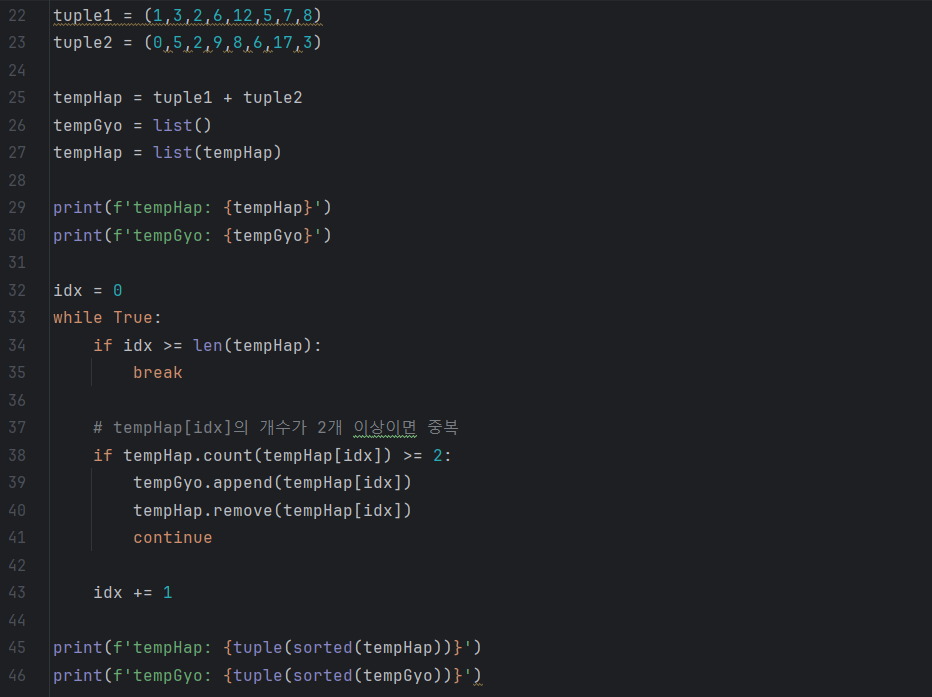Click the first print statement on line 29
Viewport: 932px width, 697px height.
coord(192,208)
